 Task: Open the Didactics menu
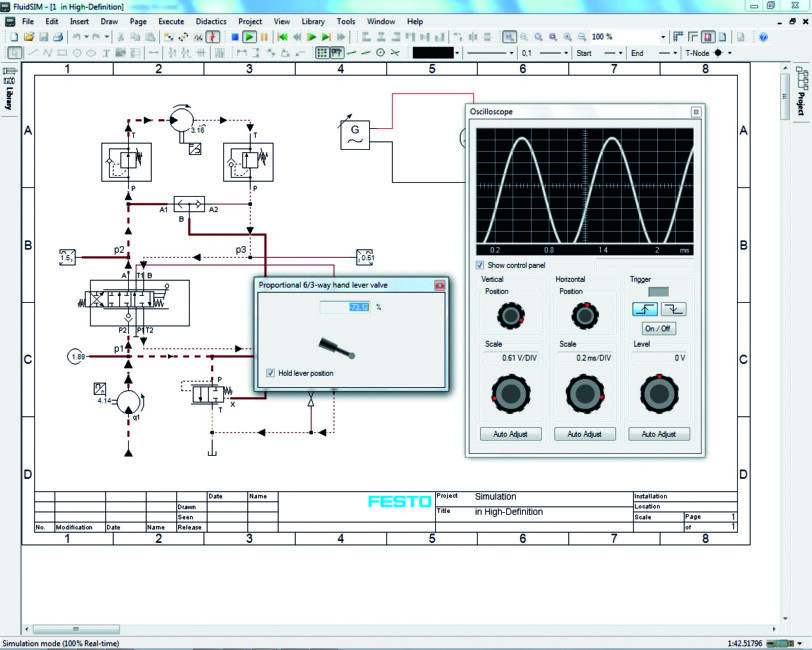[211, 21]
